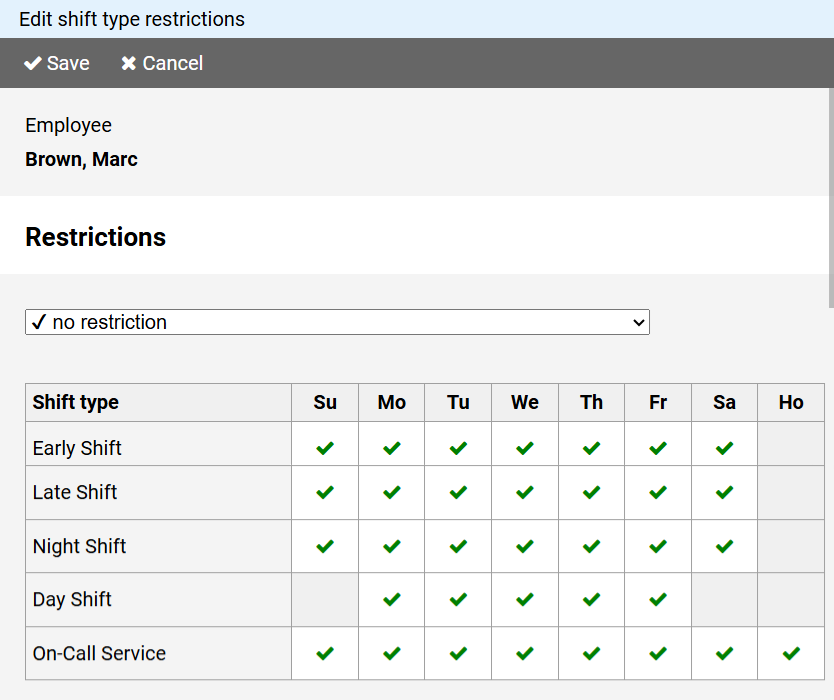
Task: Toggle Day Shift on Friday
Action: [x=658, y=599]
